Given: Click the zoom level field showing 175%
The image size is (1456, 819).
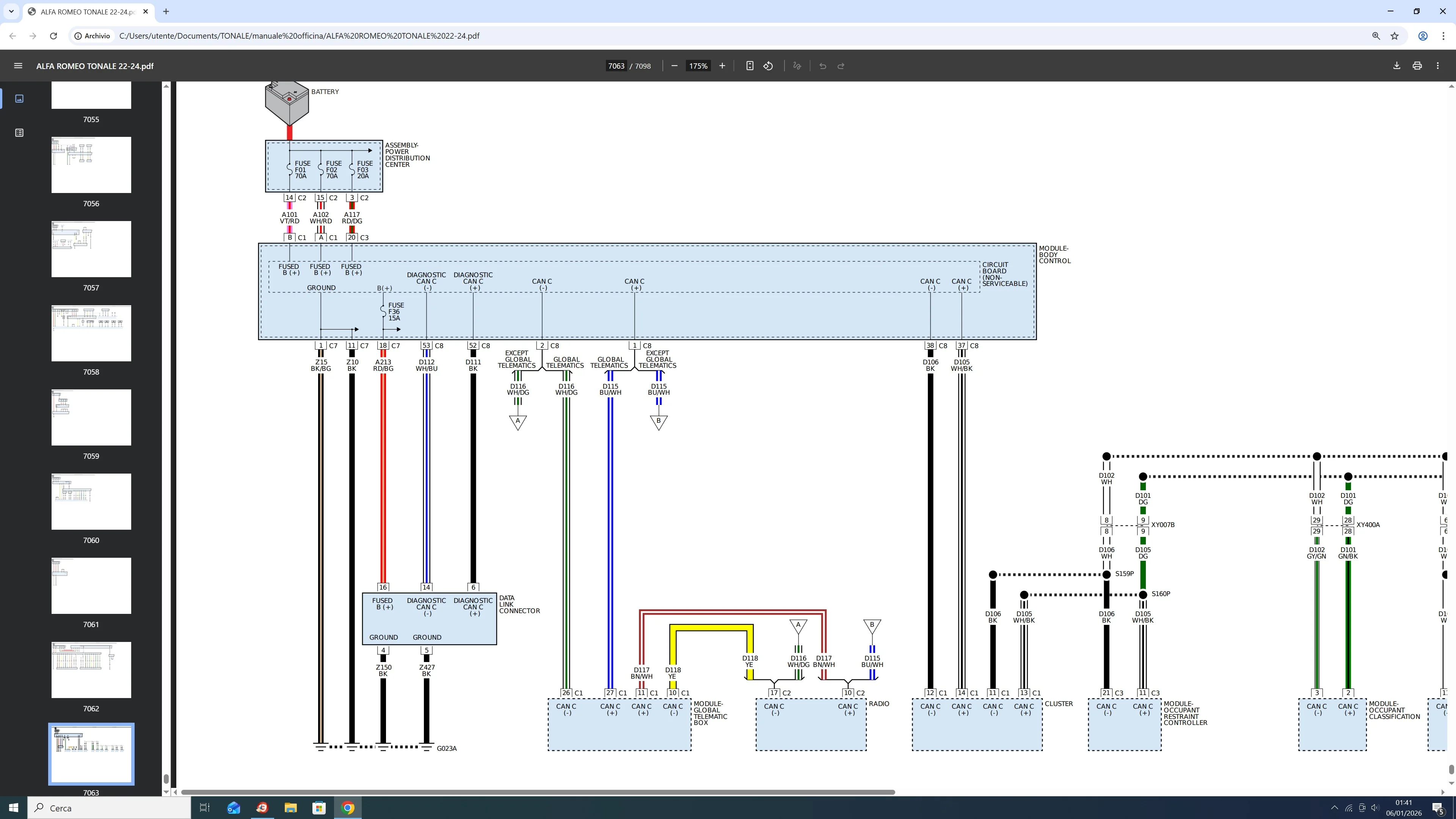Looking at the screenshot, I should [698, 66].
